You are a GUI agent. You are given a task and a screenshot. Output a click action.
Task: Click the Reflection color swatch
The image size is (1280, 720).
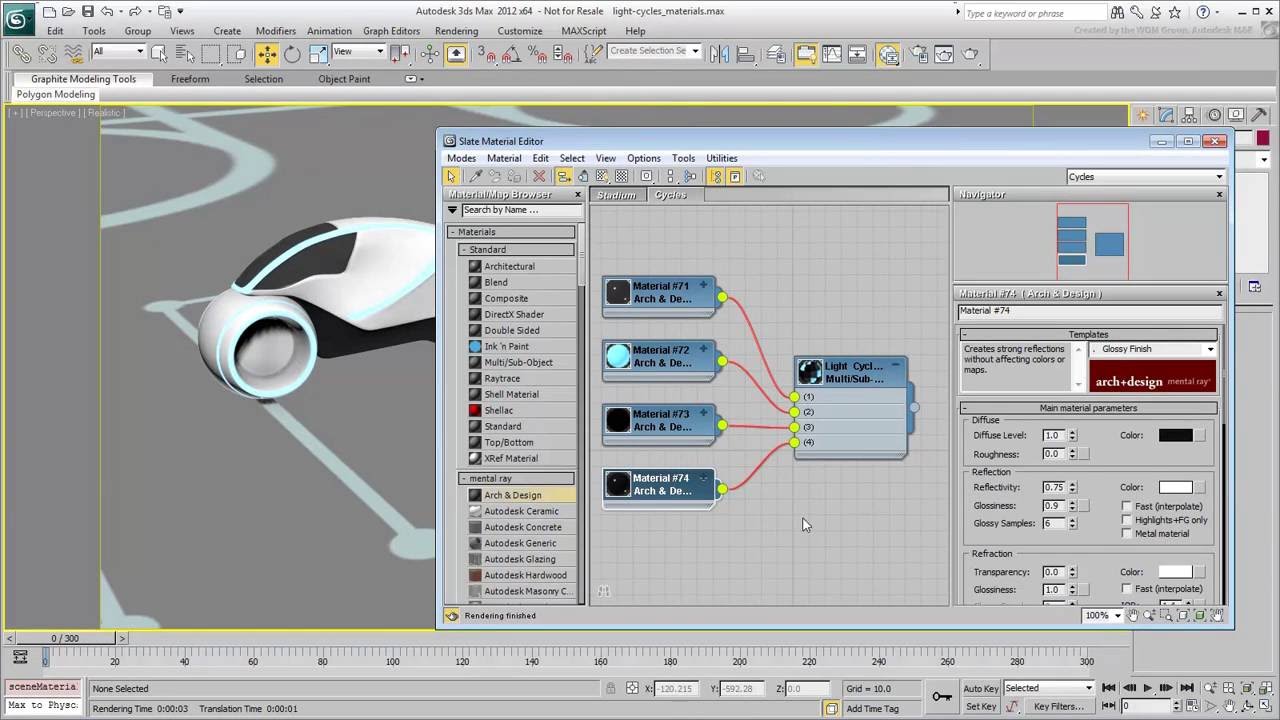(1175, 487)
